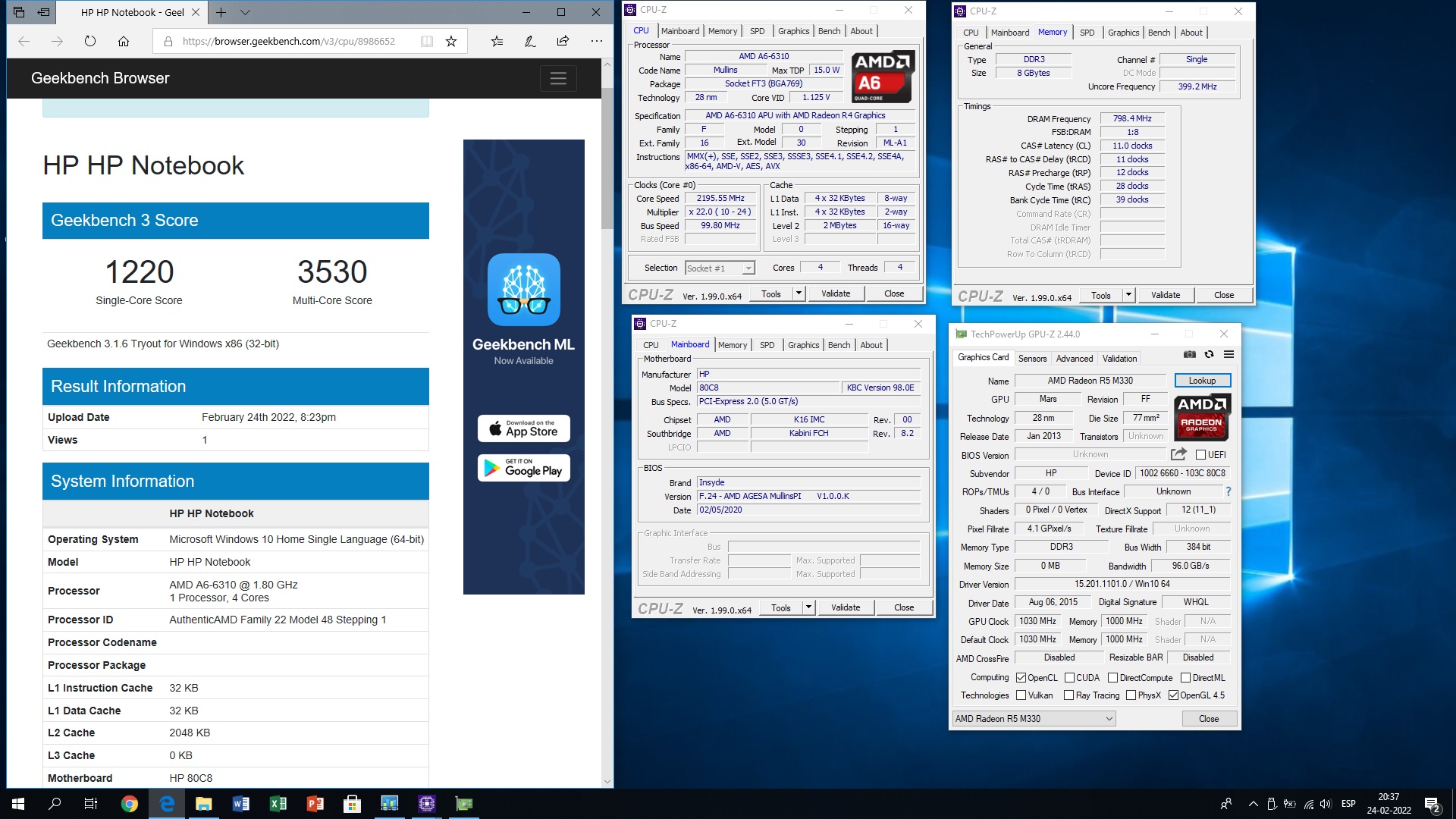
Task: Open Advanced tab in GPU-Z
Action: [1075, 359]
